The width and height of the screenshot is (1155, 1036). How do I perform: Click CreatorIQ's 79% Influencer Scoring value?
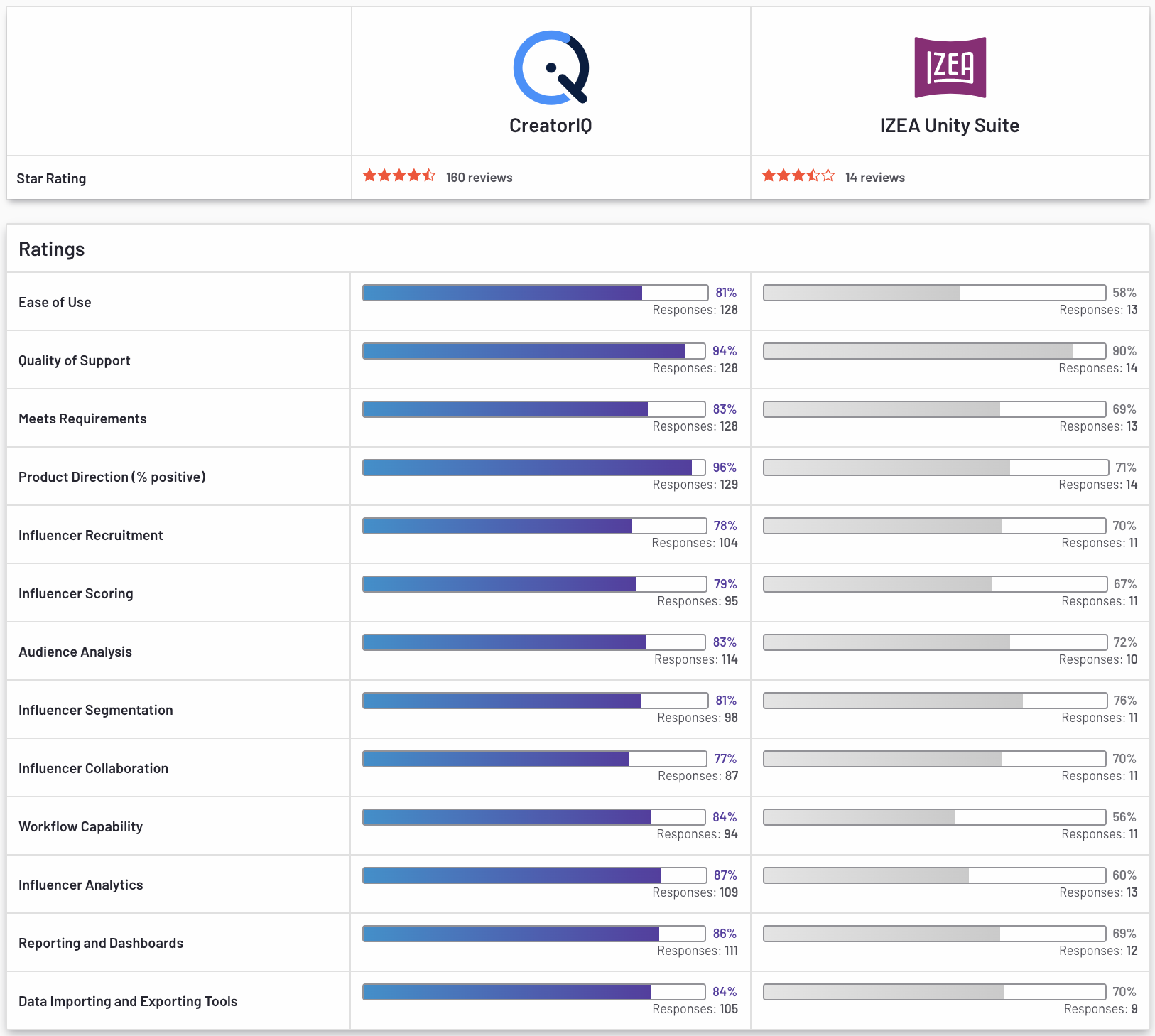tap(725, 584)
